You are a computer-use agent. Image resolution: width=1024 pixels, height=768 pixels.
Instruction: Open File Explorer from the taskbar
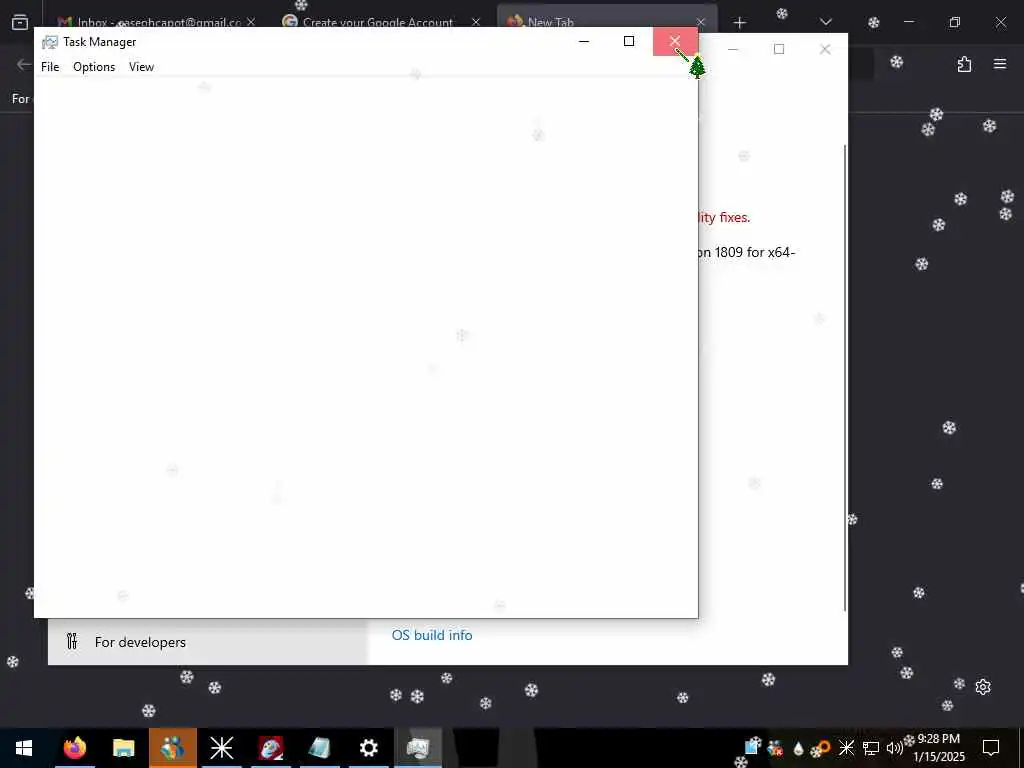[x=123, y=748]
